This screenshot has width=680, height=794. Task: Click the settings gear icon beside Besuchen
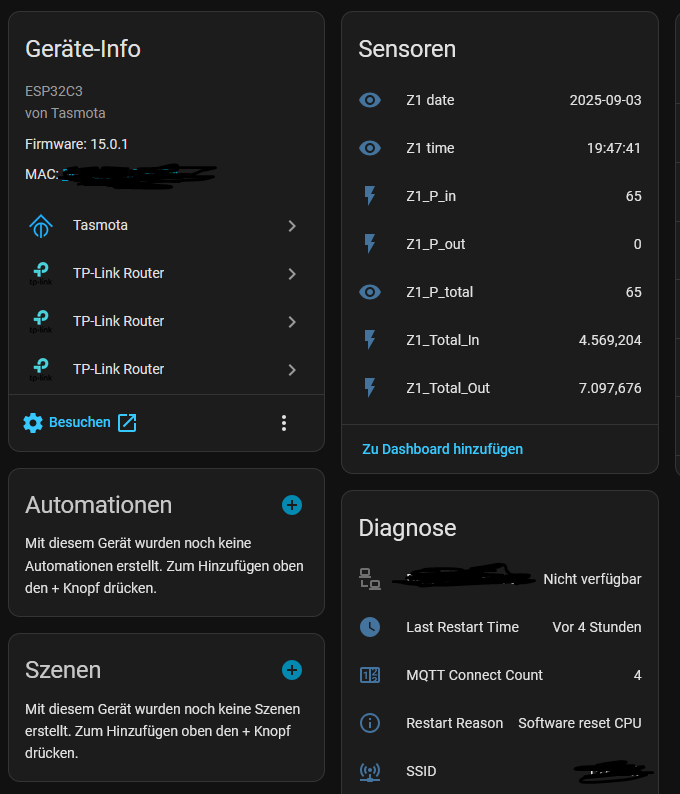tap(33, 423)
